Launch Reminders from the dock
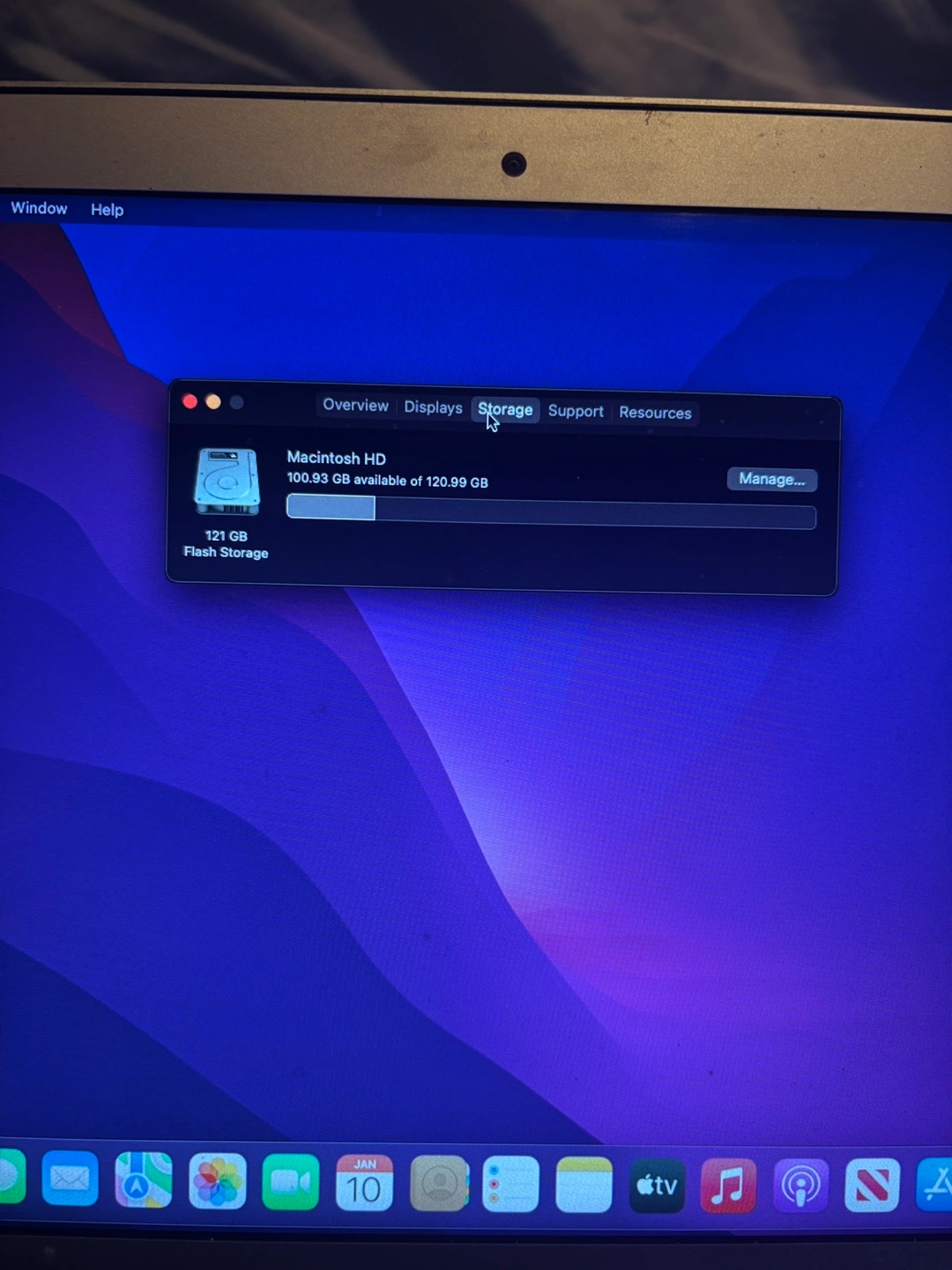 [510, 1184]
